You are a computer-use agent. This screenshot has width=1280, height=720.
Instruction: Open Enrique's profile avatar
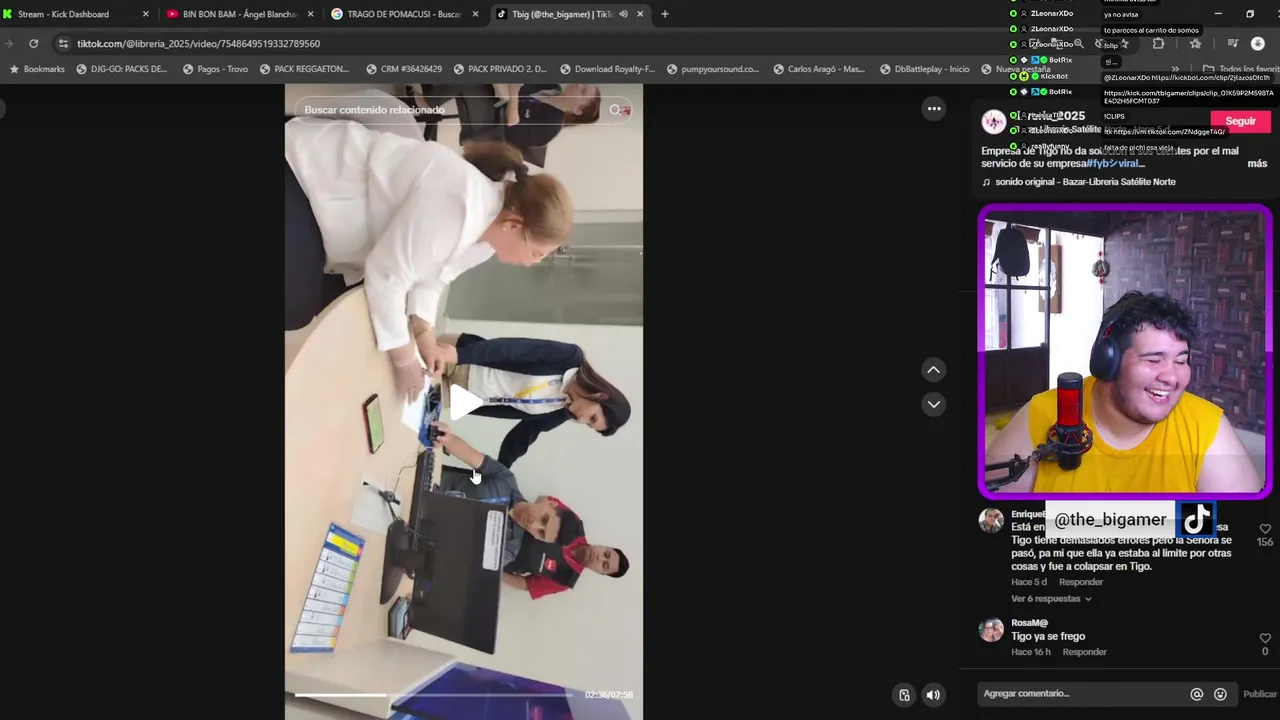(991, 521)
